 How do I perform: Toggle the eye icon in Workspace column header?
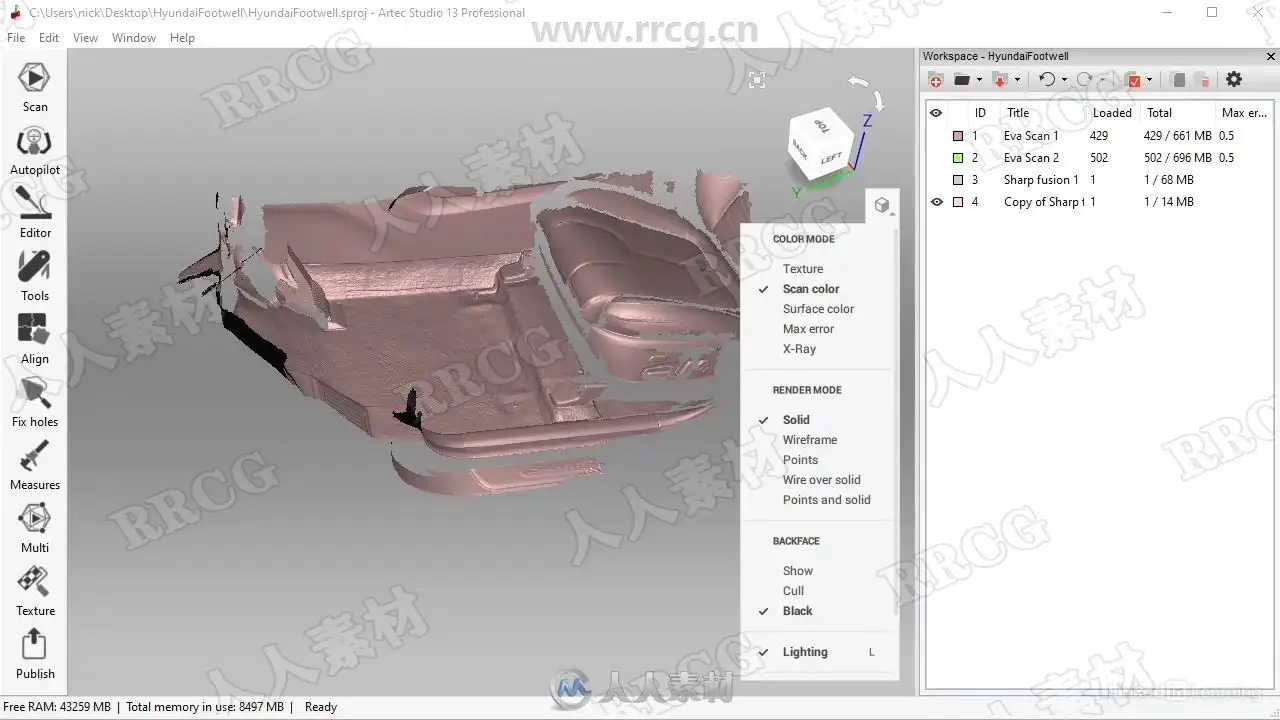coord(937,113)
